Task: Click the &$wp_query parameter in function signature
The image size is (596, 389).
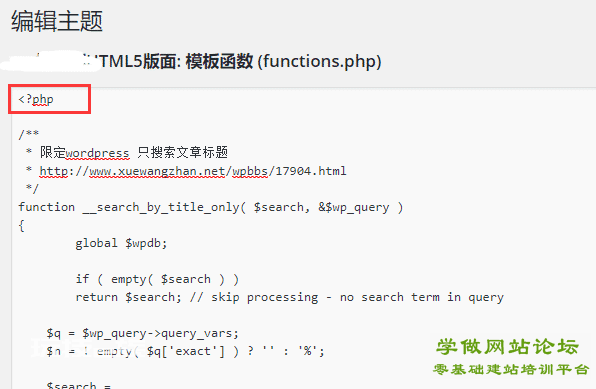Action: [354, 208]
